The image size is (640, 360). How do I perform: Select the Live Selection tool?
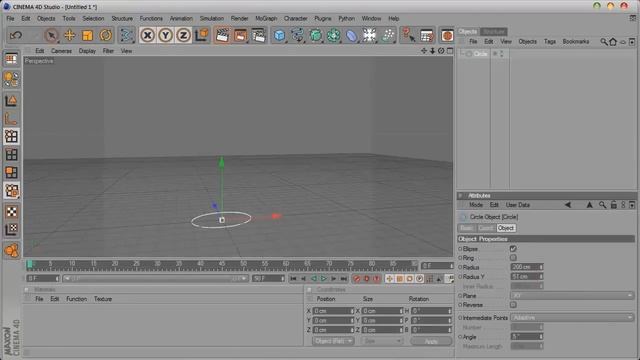click(x=51, y=36)
